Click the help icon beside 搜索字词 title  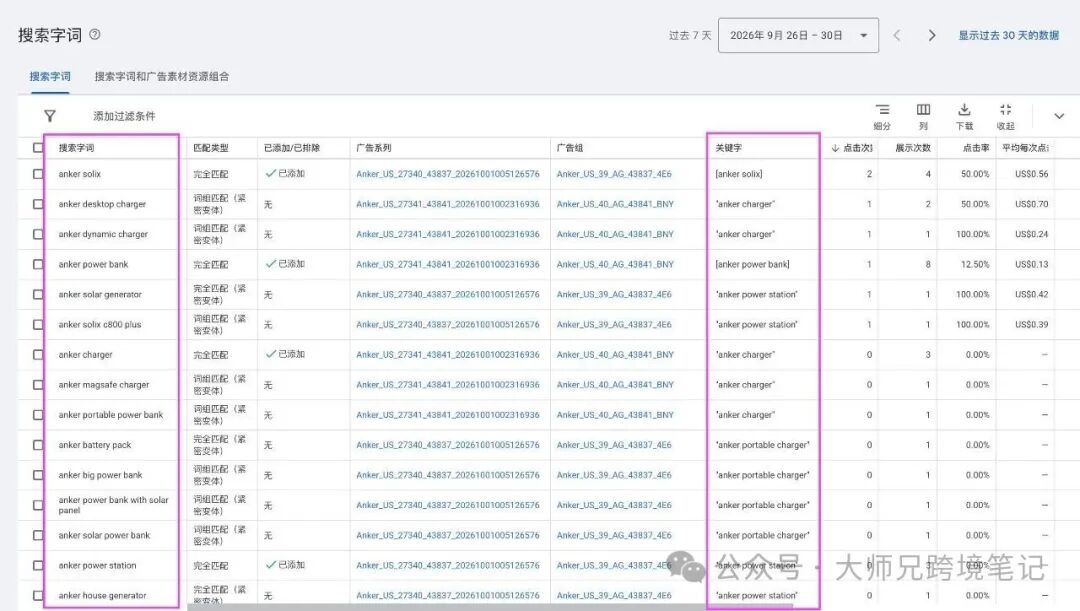pos(95,34)
